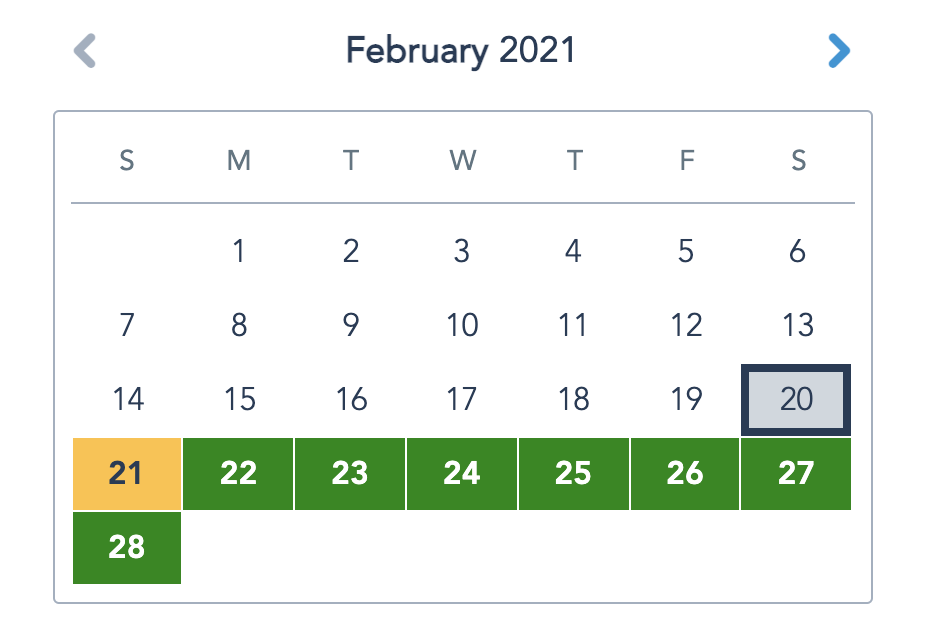This screenshot has width=934, height=628.
Task: Select February 14 on the calendar
Action: pyautogui.click(x=126, y=399)
